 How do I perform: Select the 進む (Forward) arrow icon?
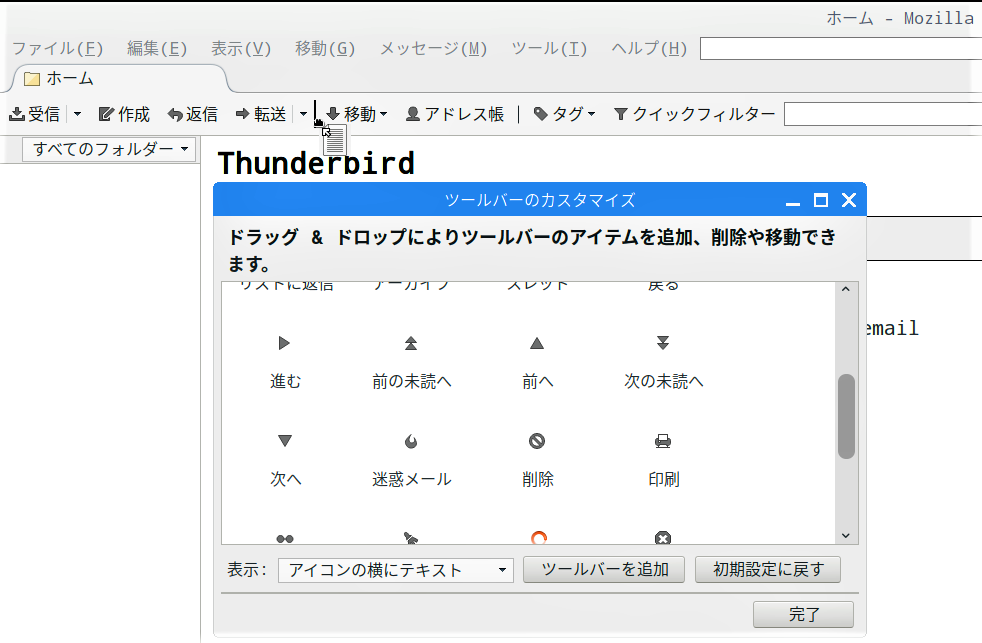coord(284,343)
